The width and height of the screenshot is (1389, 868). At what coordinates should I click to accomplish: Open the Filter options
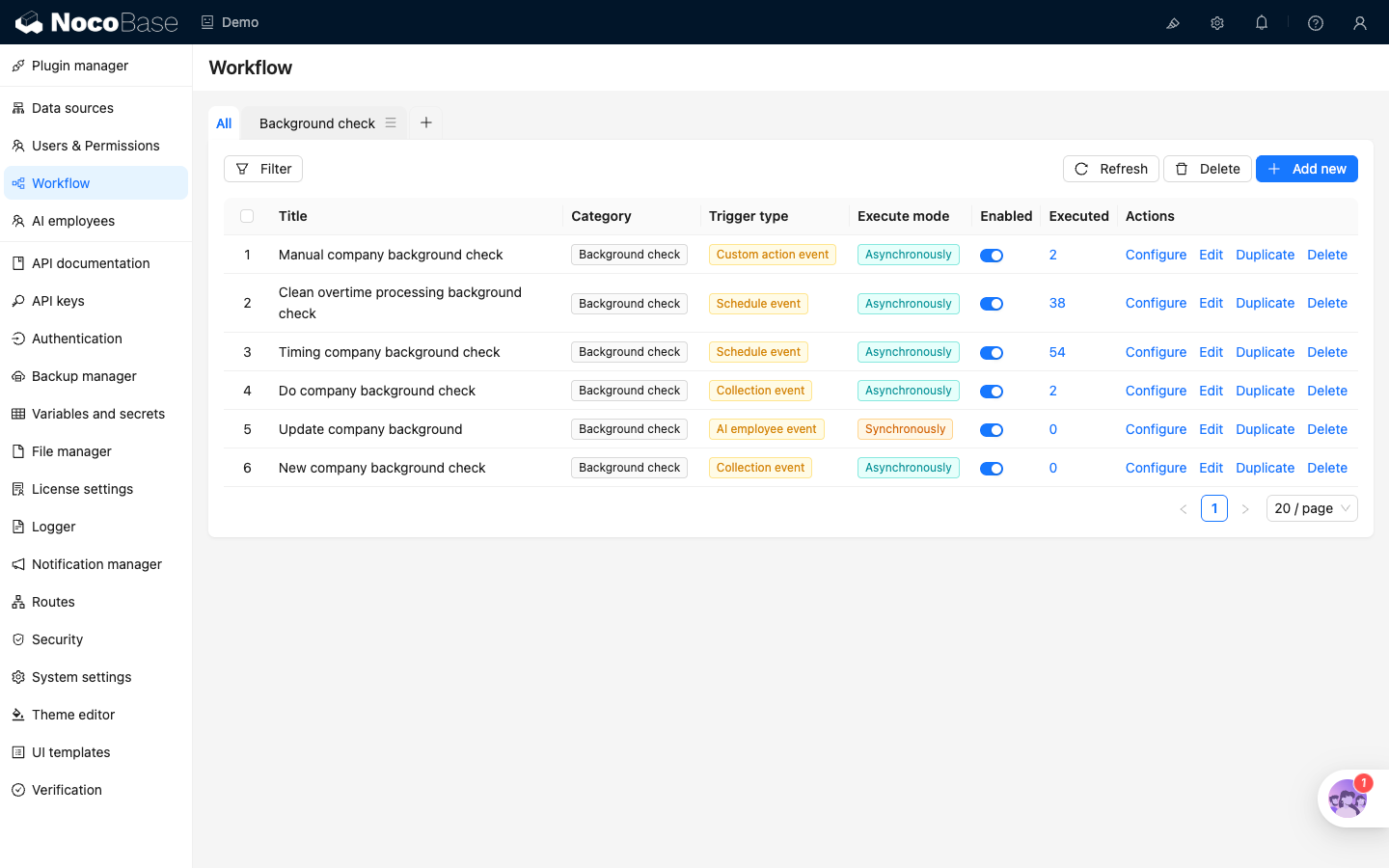coord(263,169)
